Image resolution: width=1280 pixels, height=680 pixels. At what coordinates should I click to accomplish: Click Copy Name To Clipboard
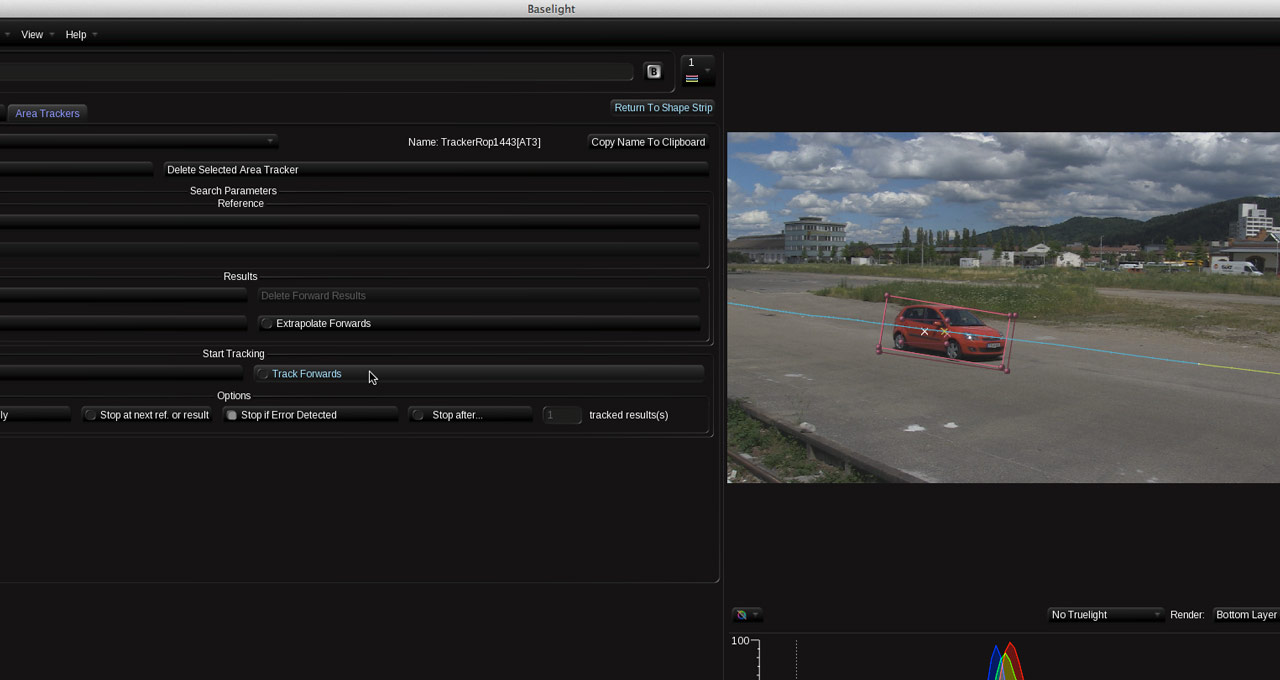(648, 142)
